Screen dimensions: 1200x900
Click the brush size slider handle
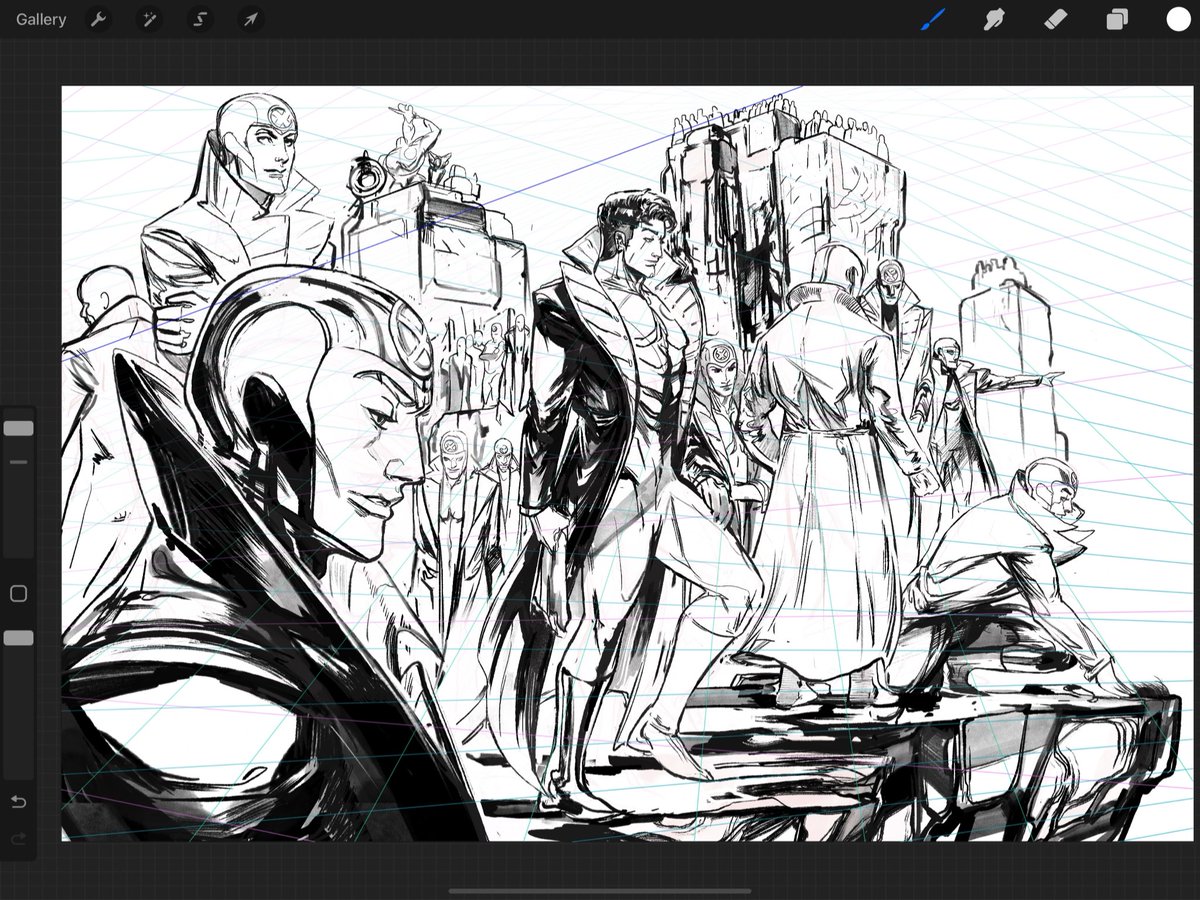18,428
